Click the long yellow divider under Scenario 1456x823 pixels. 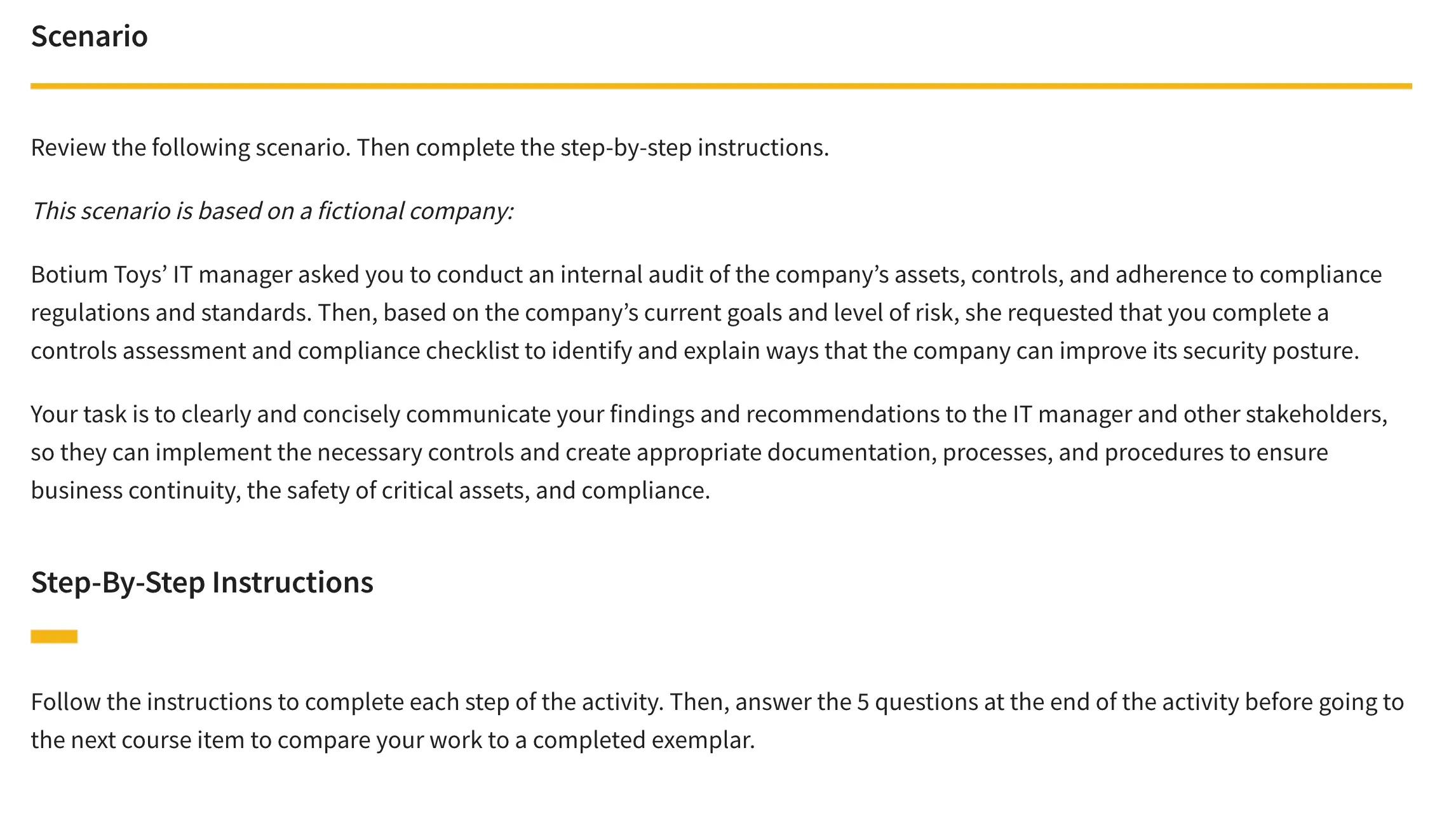[721, 86]
